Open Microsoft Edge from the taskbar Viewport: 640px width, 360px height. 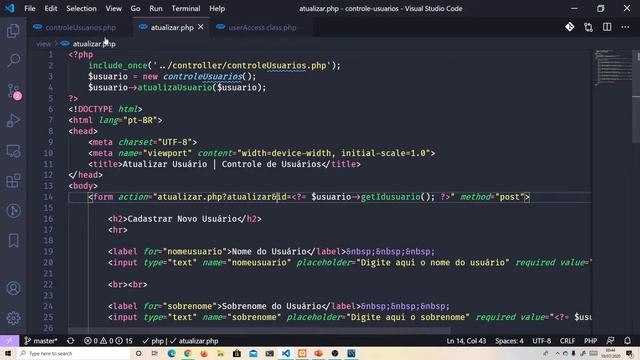click(x=171, y=353)
